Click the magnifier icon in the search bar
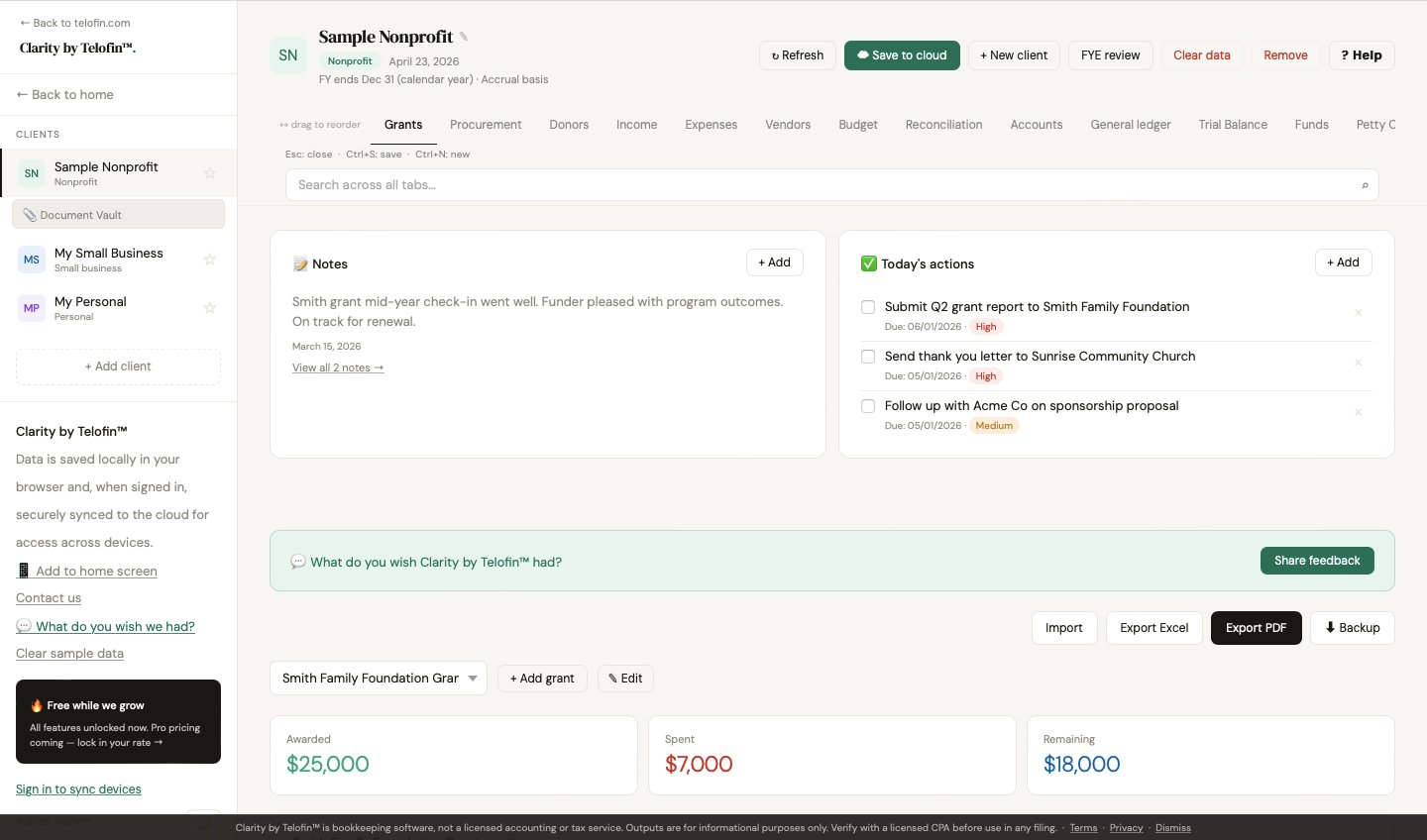 coord(1365,185)
